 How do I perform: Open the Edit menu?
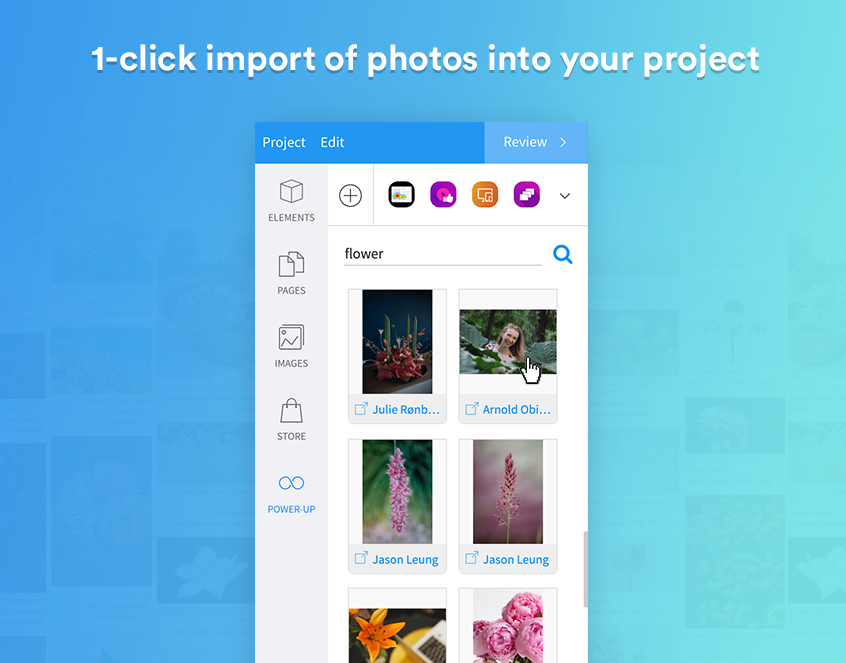click(332, 142)
